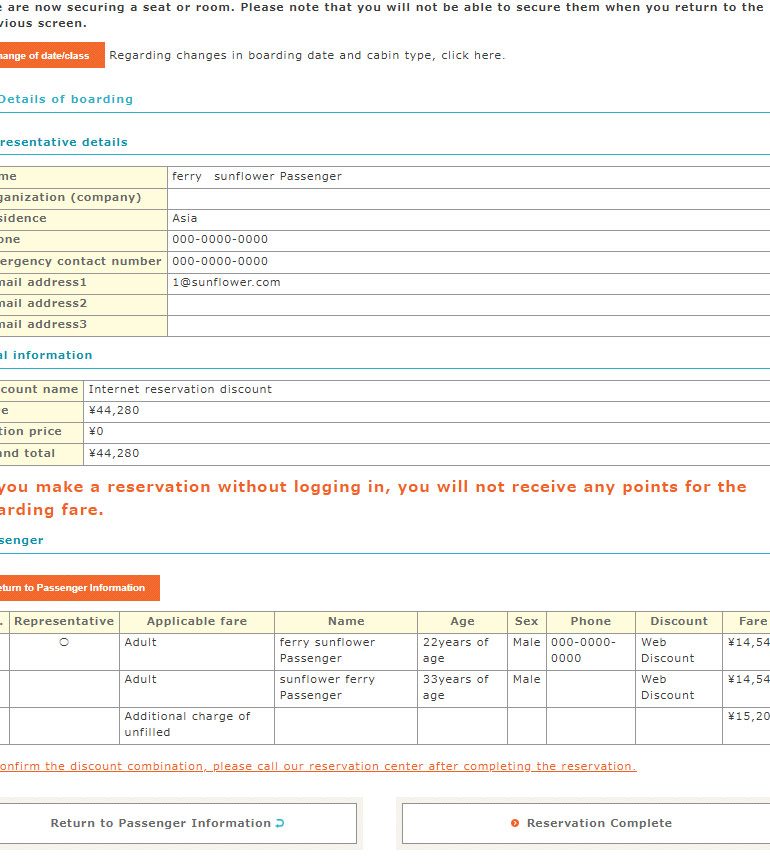Click the orange Change of date/class button

[x=50, y=56]
